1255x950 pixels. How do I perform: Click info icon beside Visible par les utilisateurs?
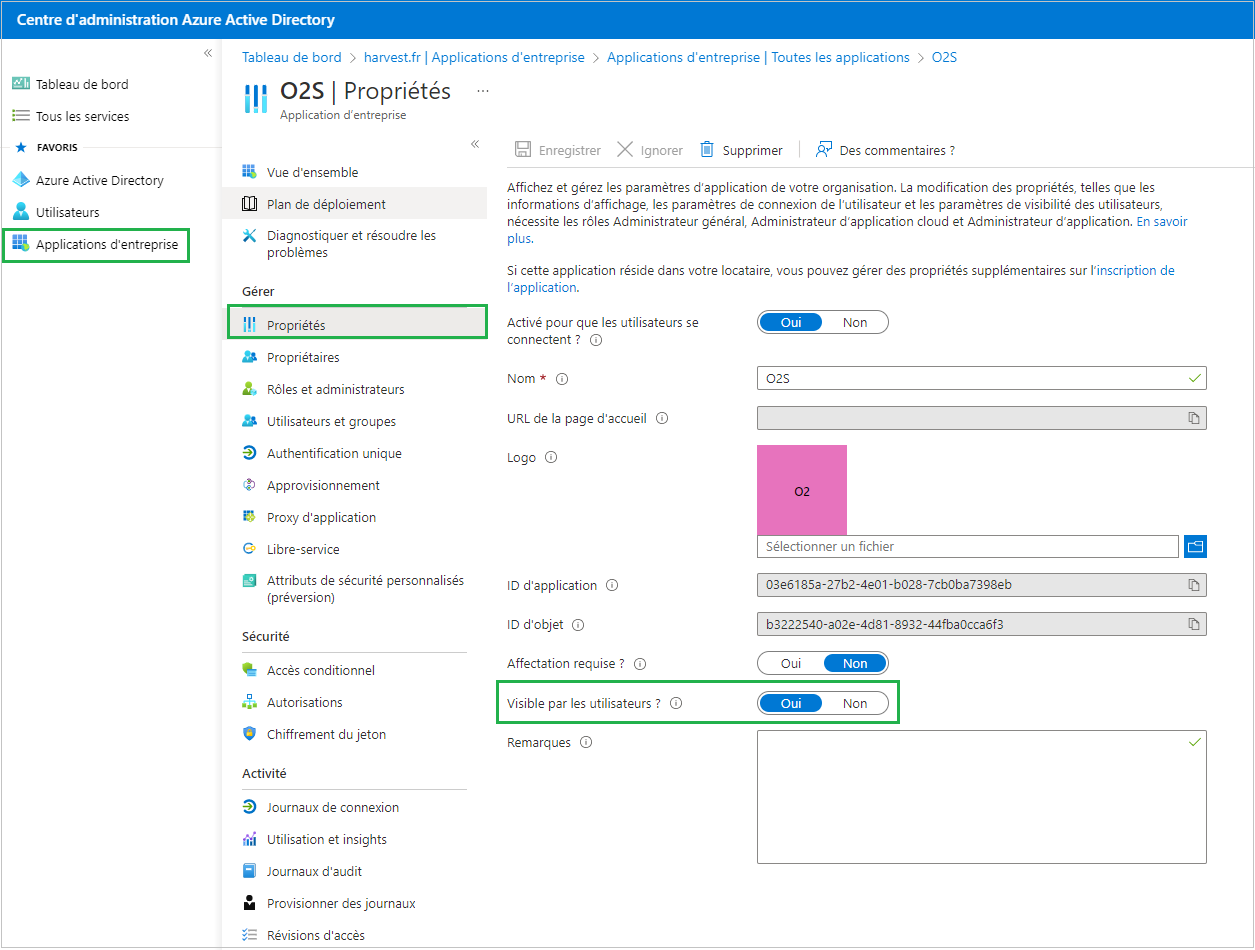click(676, 703)
